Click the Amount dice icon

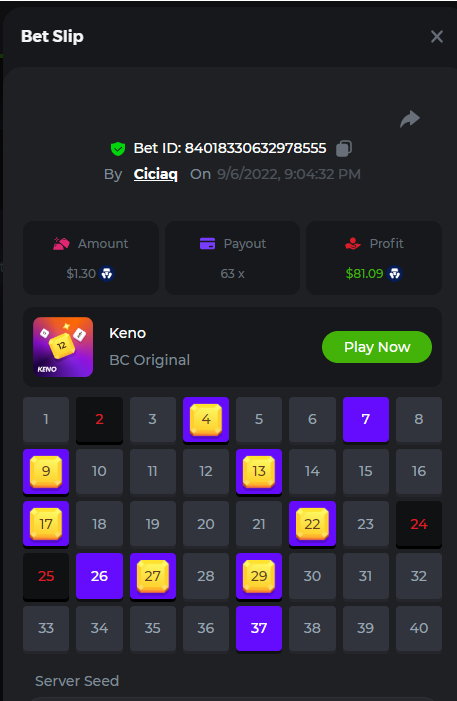61,244
